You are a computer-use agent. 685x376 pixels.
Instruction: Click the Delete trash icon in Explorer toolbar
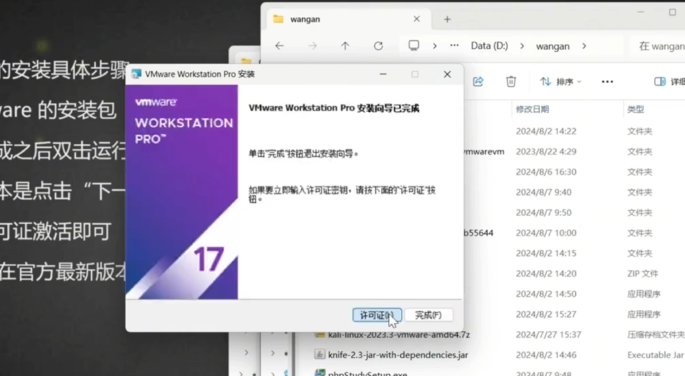pyautogui.click(x=511, y=82)
